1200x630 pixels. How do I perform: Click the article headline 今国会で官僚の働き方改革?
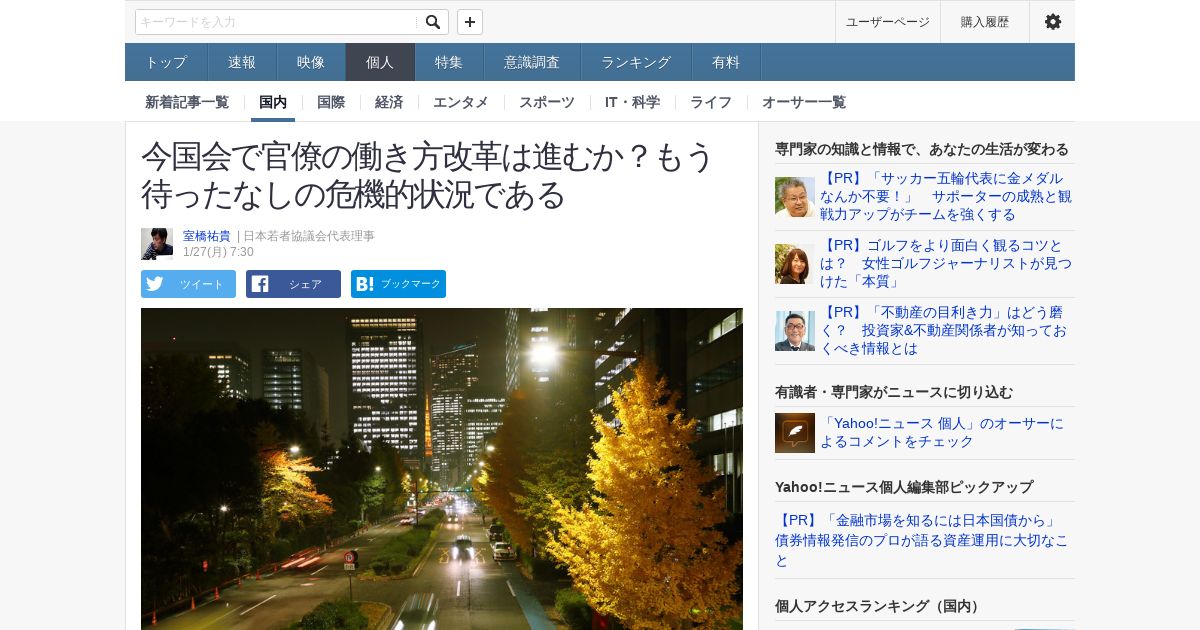[428, 174]
